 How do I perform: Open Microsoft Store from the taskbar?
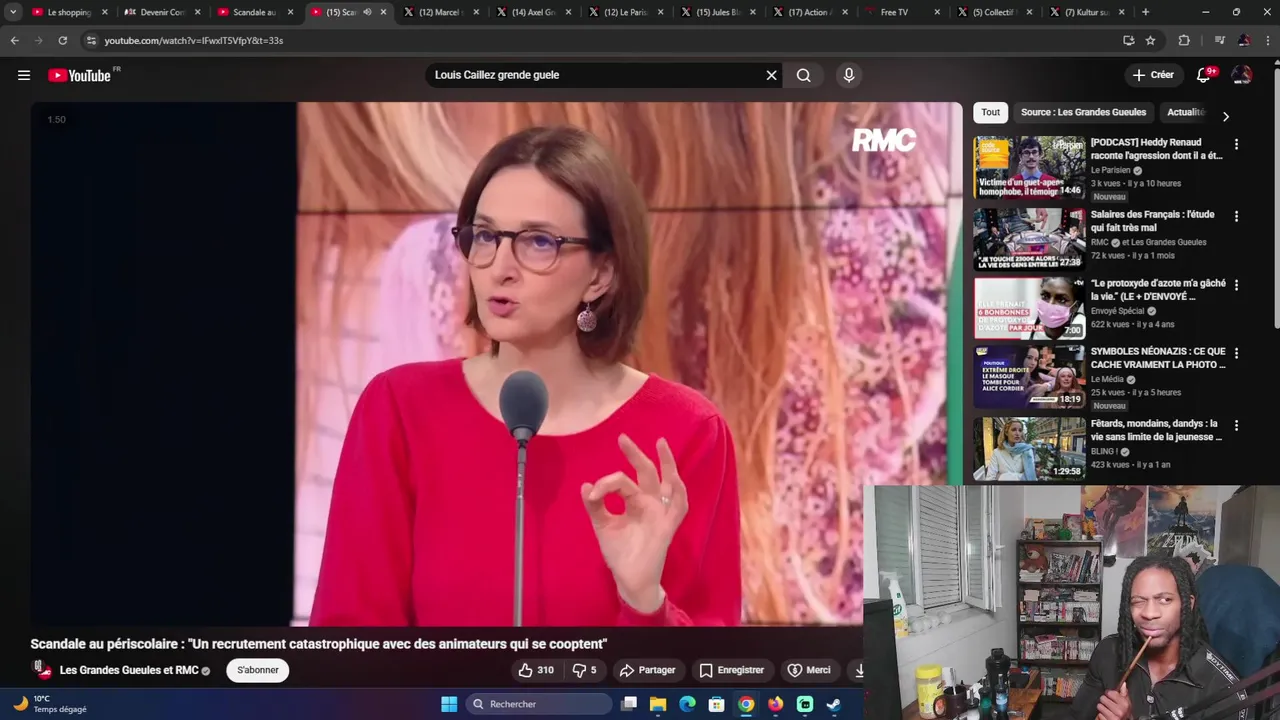click(716, 704)
